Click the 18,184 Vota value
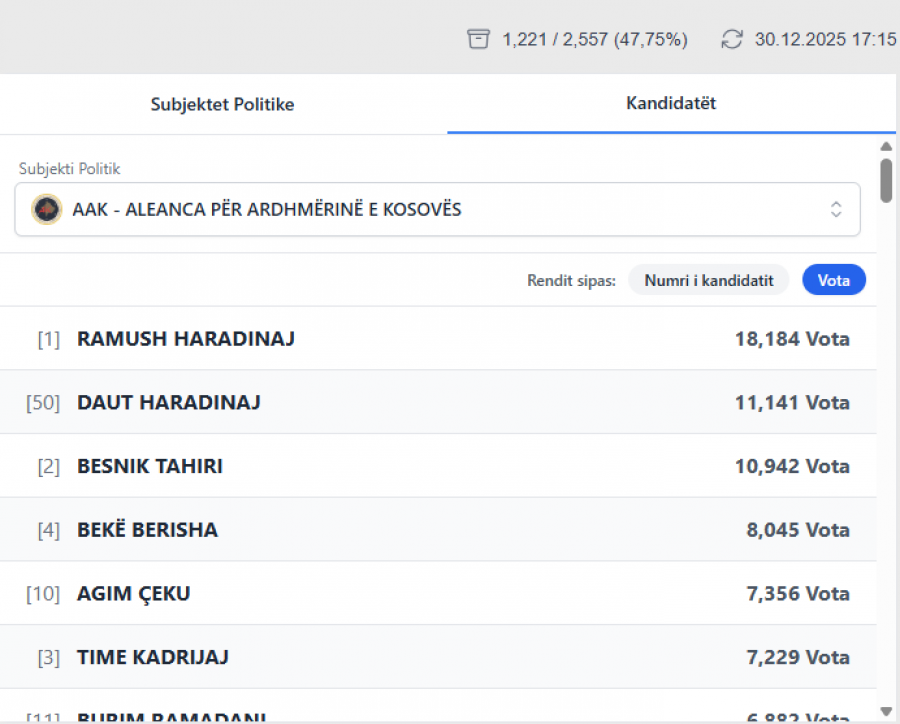The height and width of the screenshot is (724, 900). coord(792,339)
